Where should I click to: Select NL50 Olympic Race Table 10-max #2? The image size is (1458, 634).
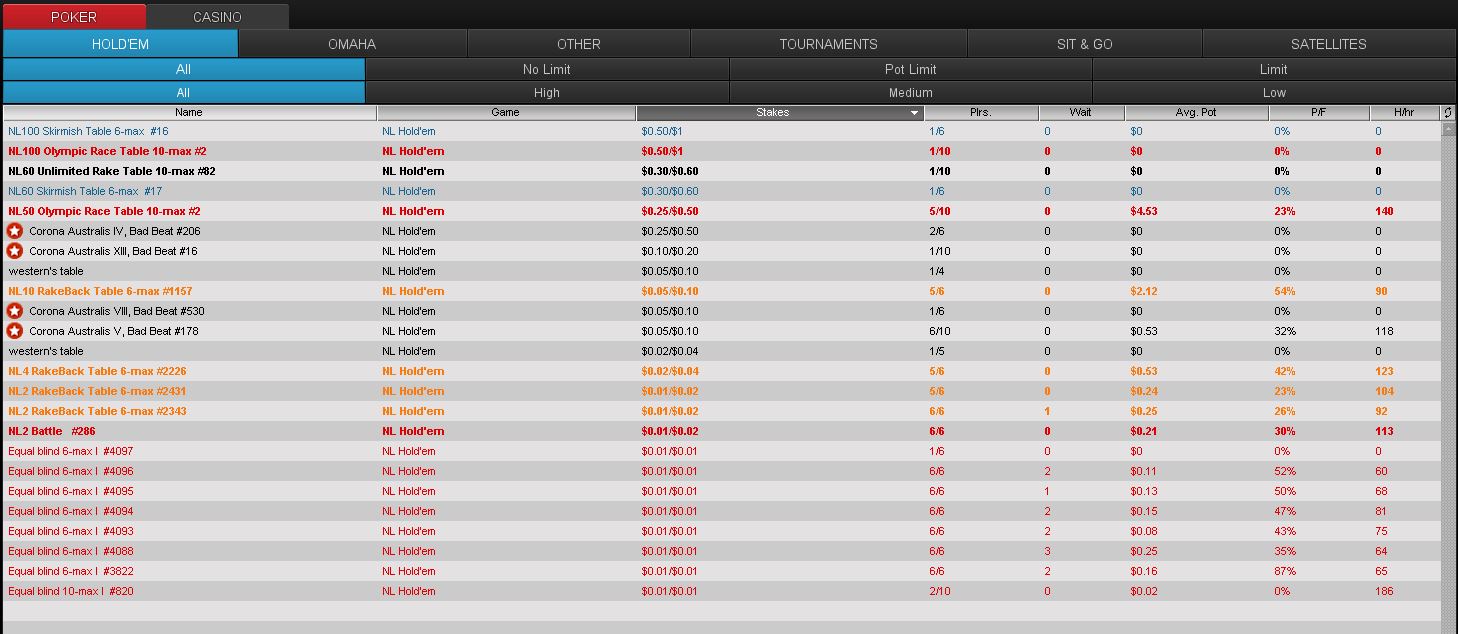click(x=721, y=211)
